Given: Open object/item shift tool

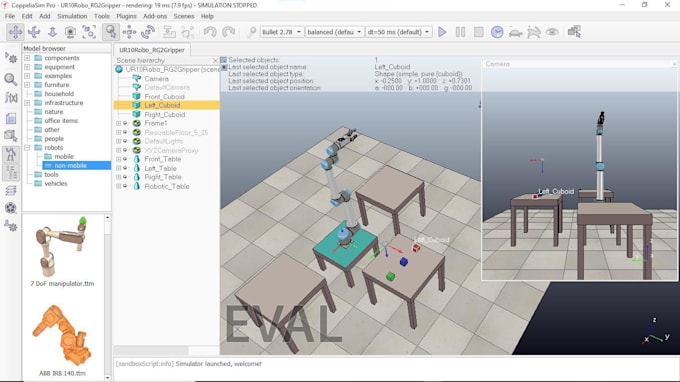Looking at the screenshot, I should click(129, 32).
